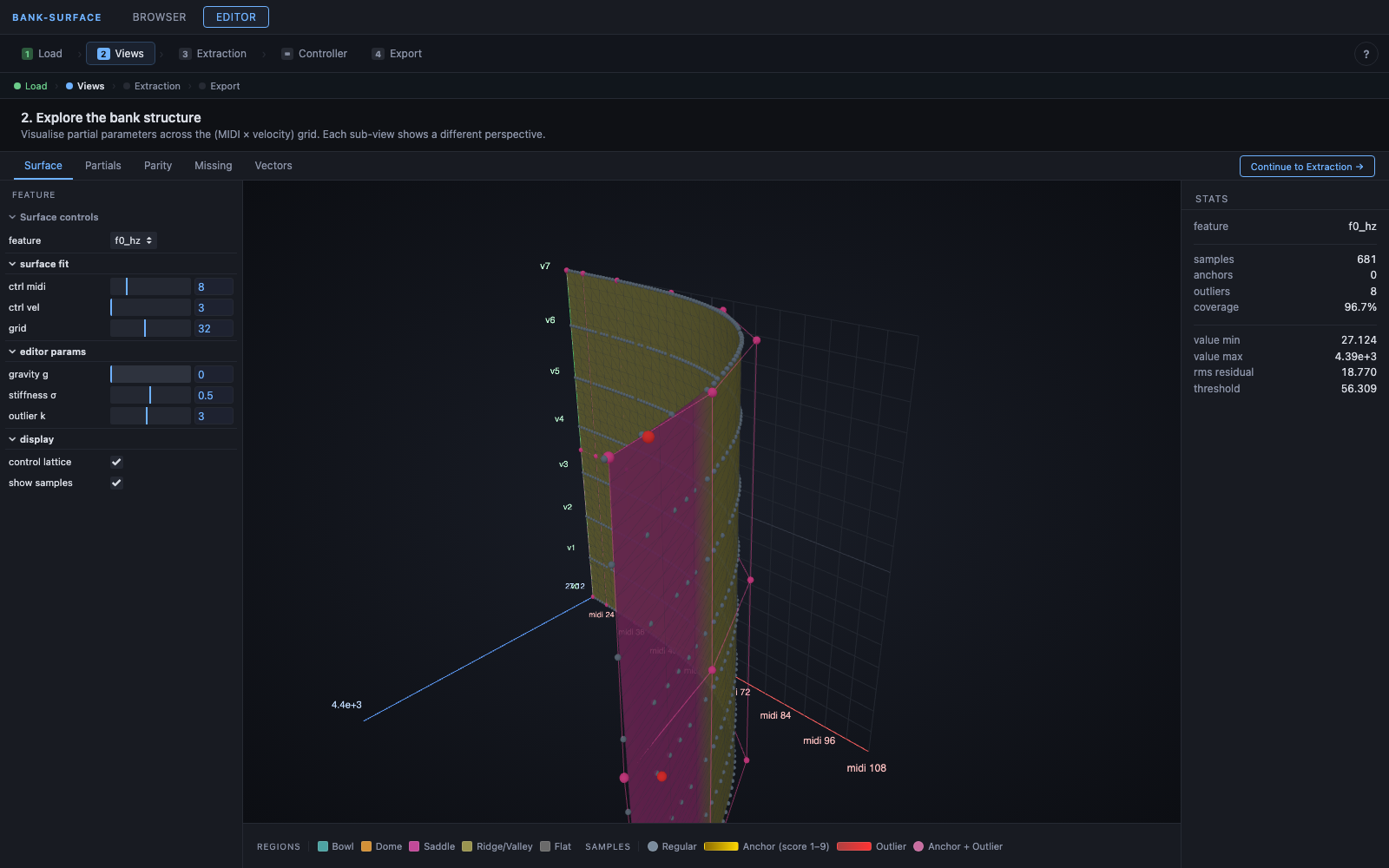Screen dimensions: 1389x868
Task: Collapse the surface fit group
Action: (x=39, y=264)
